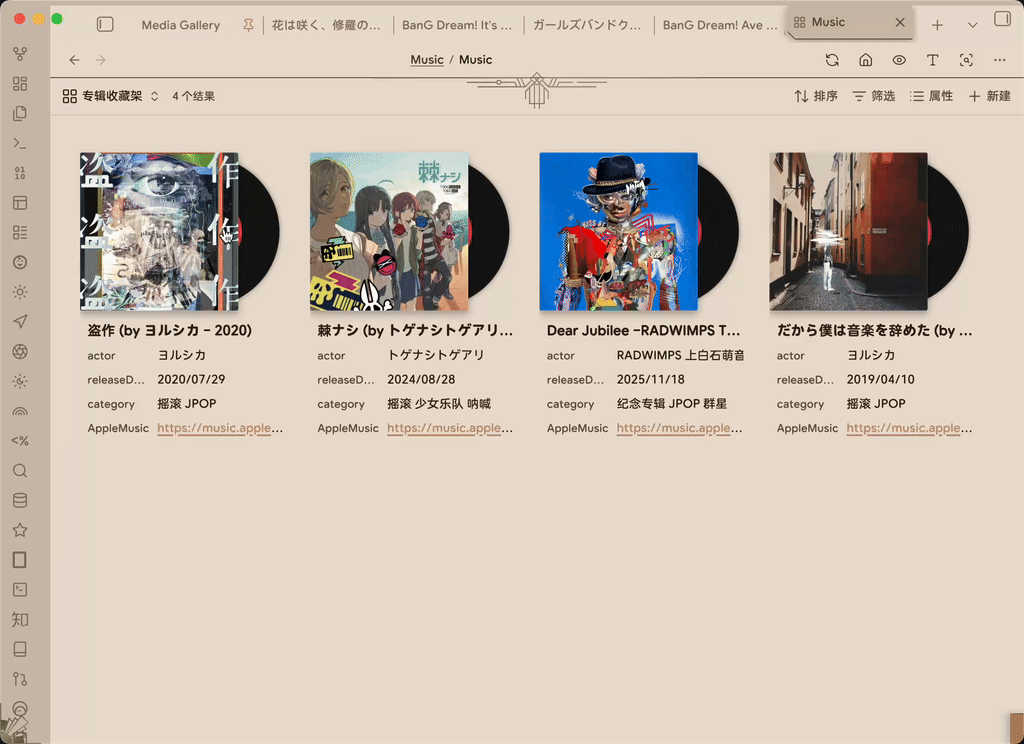The height and width of the screenshot is (744, 1024).
Task: Open the database stack icon in the sidebar
Action: tap(19, 500)
